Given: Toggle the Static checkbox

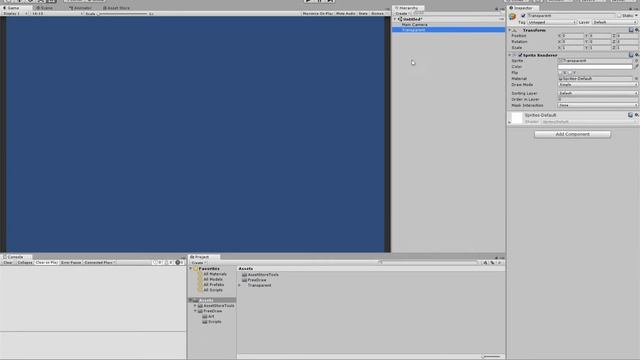Looking at the screenshot, I should click(619, 16).
